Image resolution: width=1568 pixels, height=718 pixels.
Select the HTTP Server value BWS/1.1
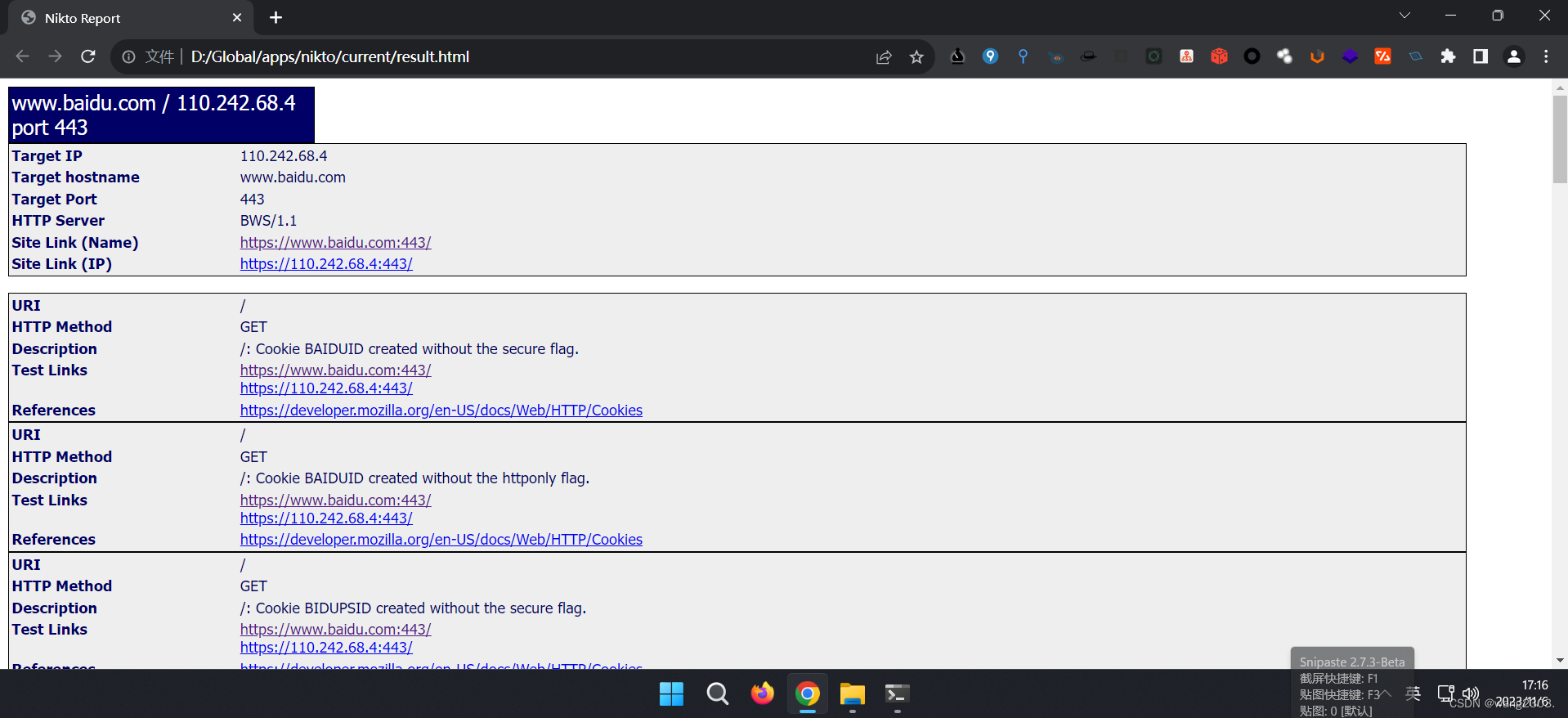tap(268, 221)
